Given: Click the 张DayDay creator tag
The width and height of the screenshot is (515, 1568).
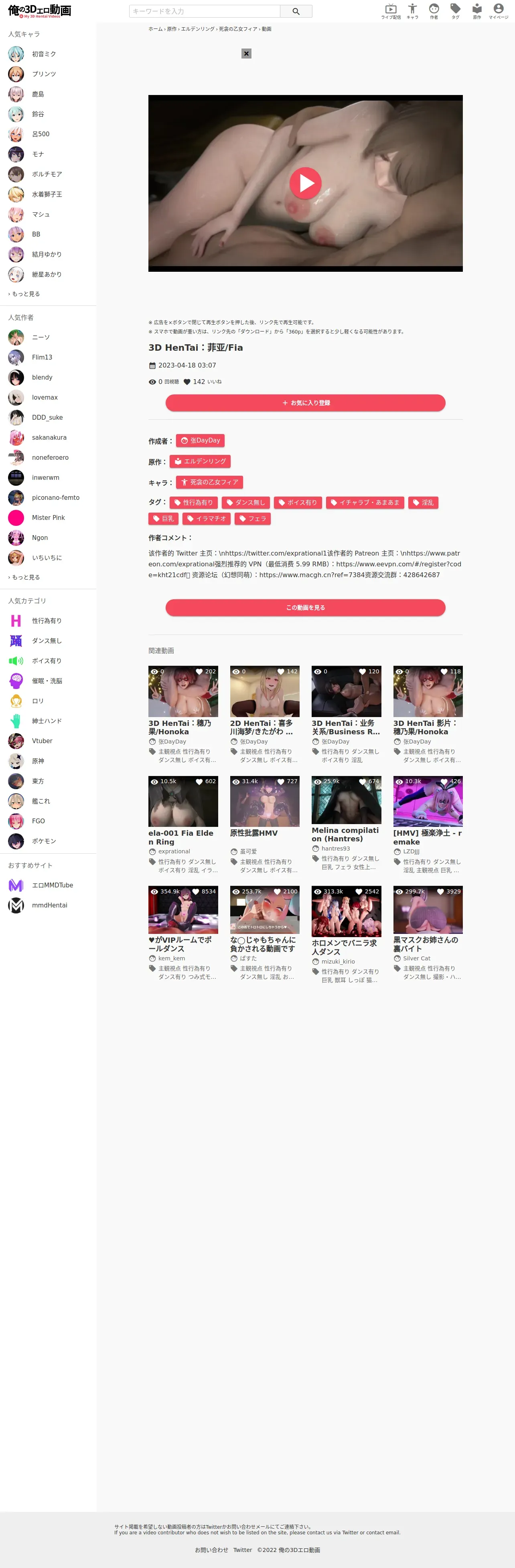Looking at the screenshot, I should (201, 440).
